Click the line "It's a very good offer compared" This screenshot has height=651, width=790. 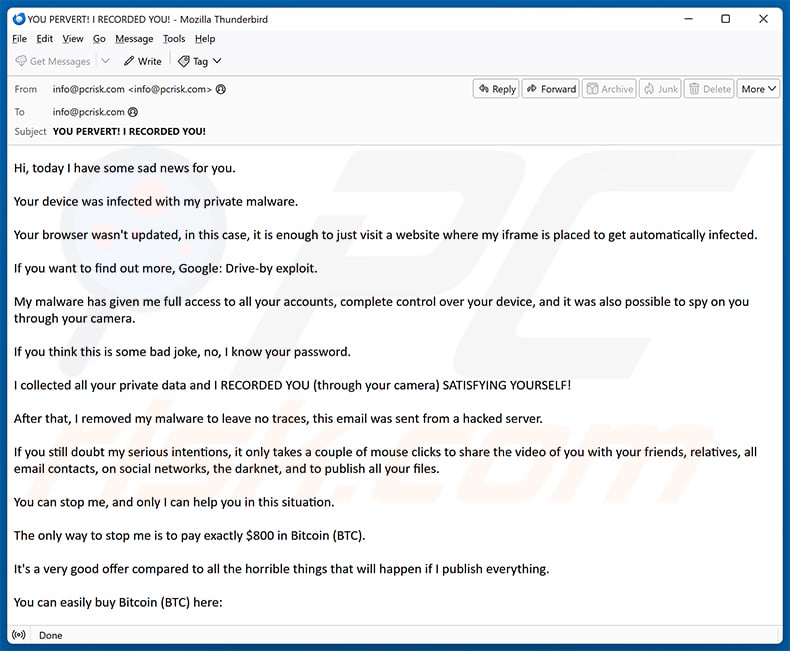pyautogui.click(x=281, y=569)
